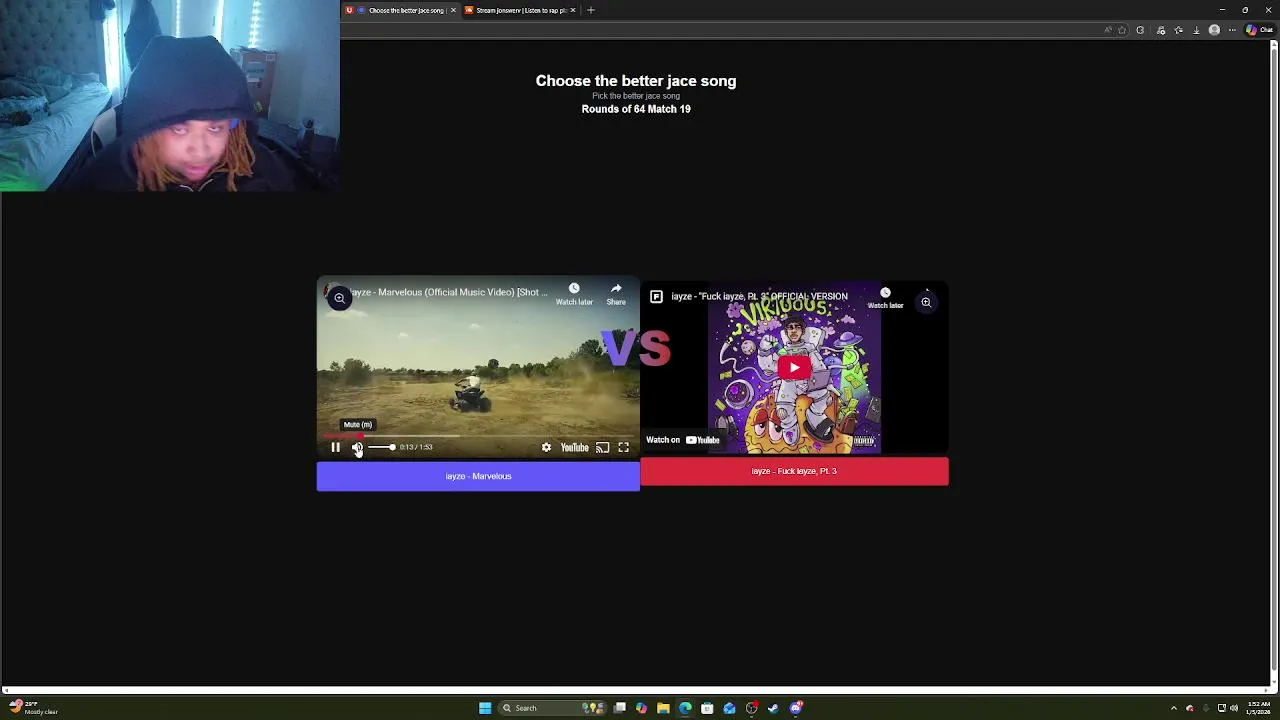
Task: Switch to 'Stream jonswerv' SoundCloud tab
Action: [x=521, y=10]
